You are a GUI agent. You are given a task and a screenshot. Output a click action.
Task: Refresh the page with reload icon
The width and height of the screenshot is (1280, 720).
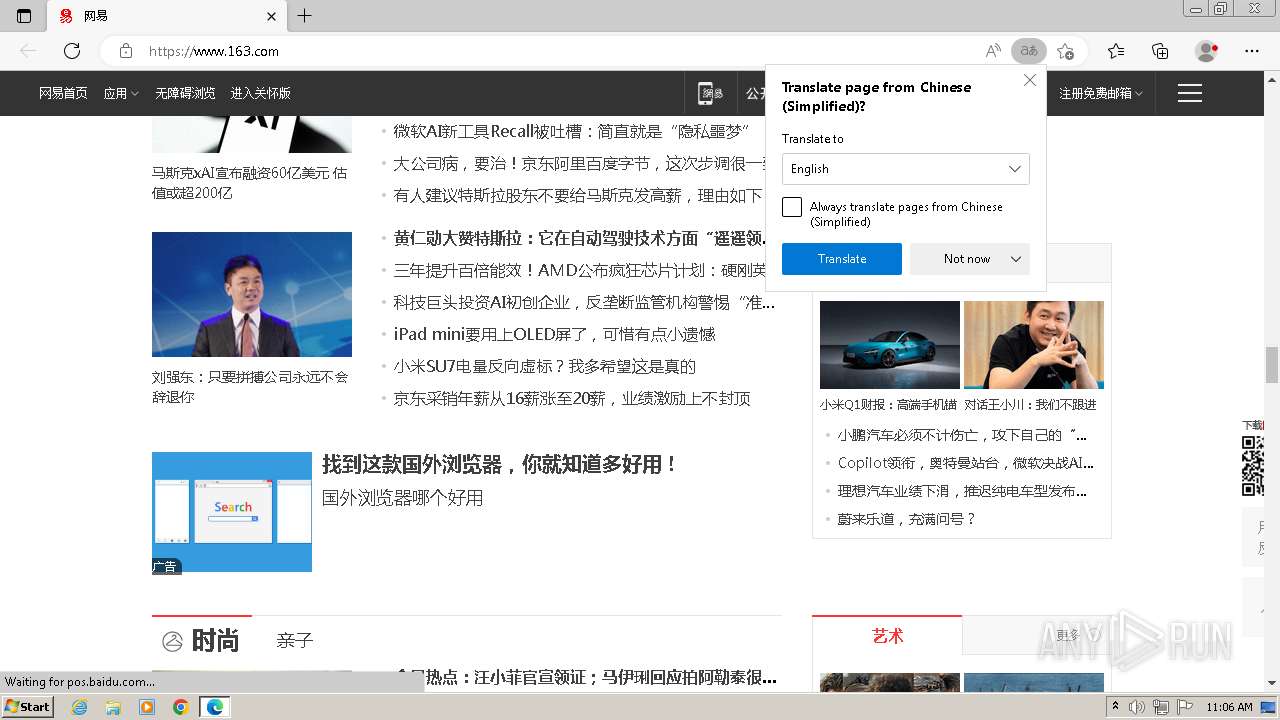(x=72, y=51)
